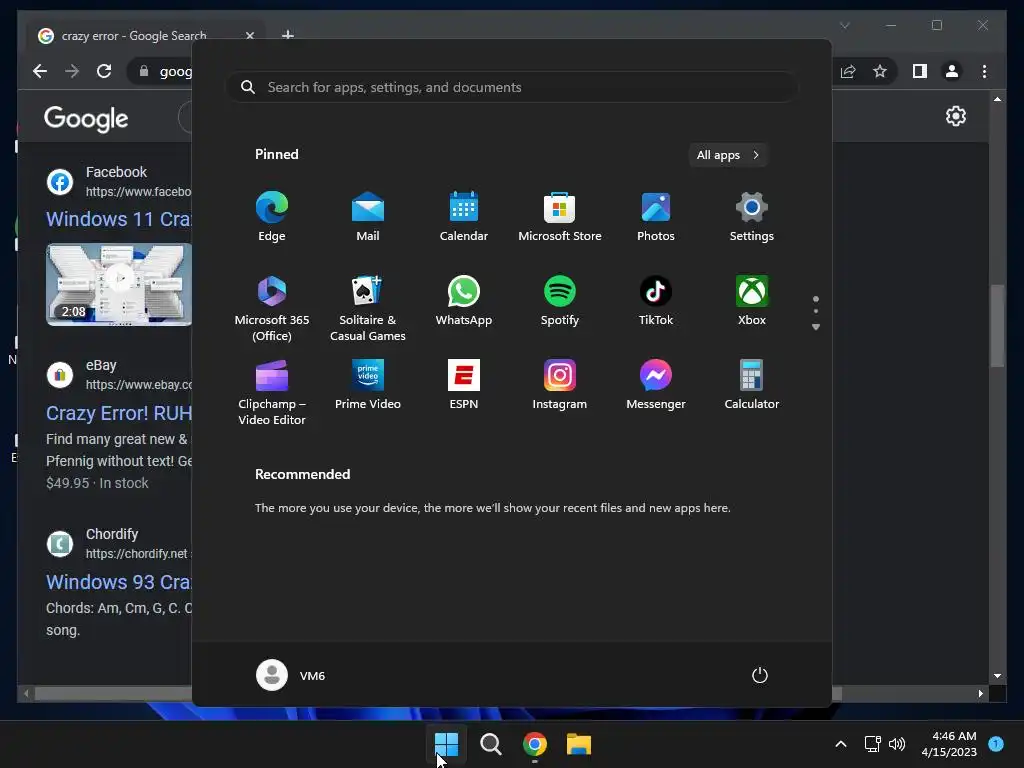Open the volume control in system tray
The width and height of the screenshot is (1024, 768).
coord(897,744)
